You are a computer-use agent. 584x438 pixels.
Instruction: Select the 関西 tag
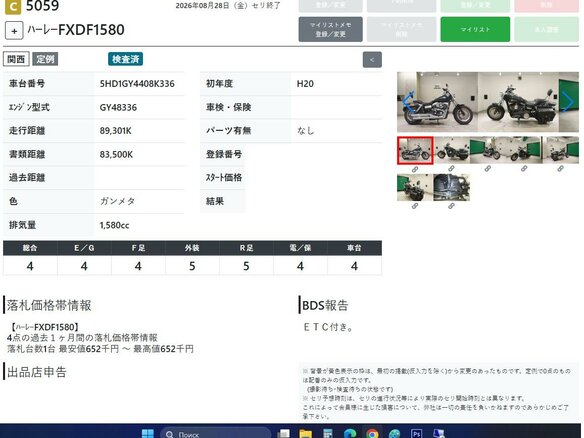[16, 59]
